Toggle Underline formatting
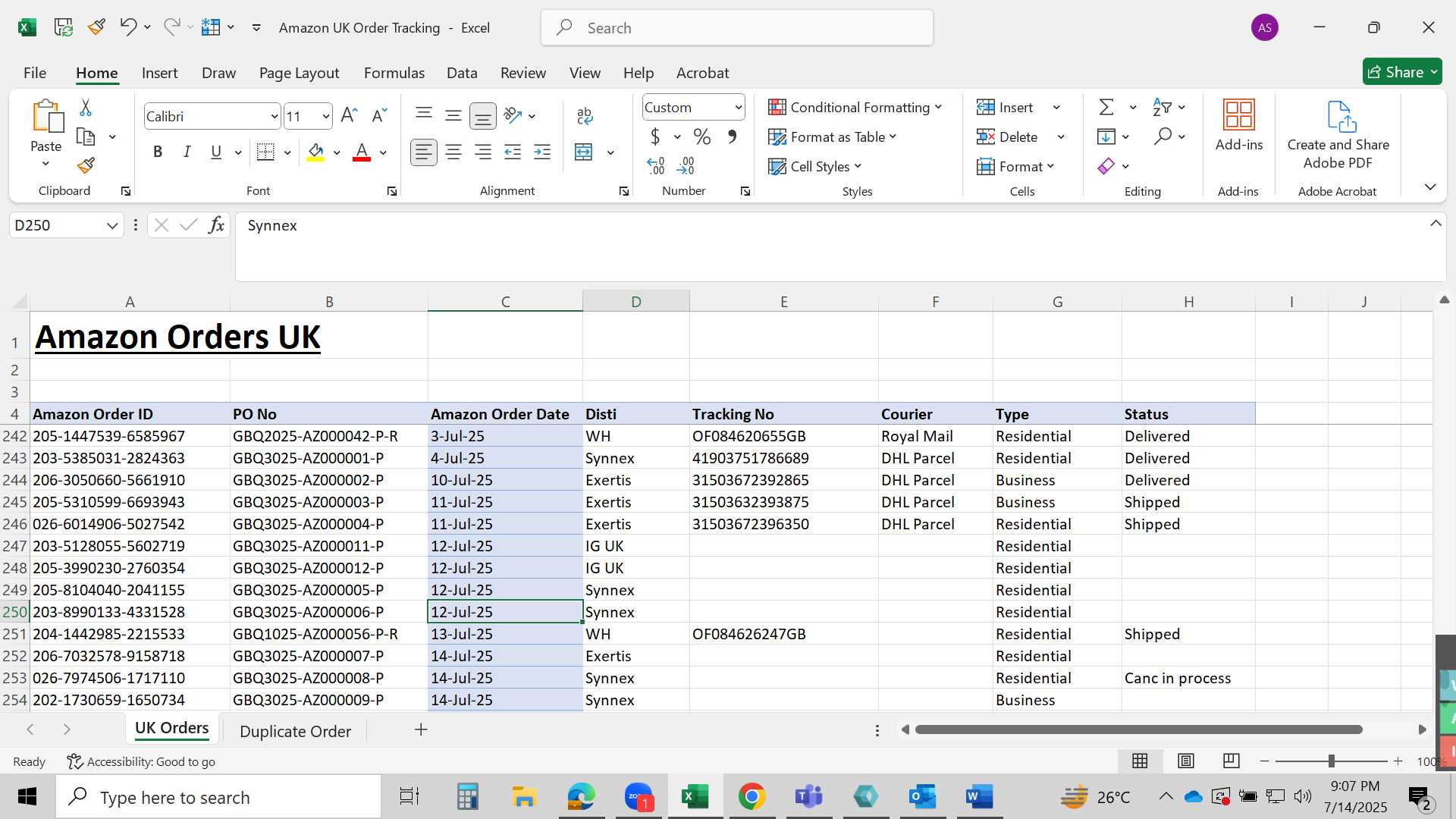Viewport: 1456px width, 819px height. point(216,152)
